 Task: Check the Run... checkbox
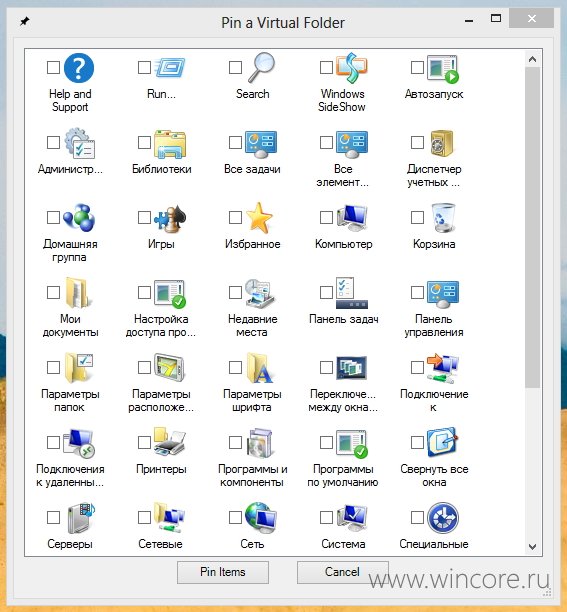144,67
